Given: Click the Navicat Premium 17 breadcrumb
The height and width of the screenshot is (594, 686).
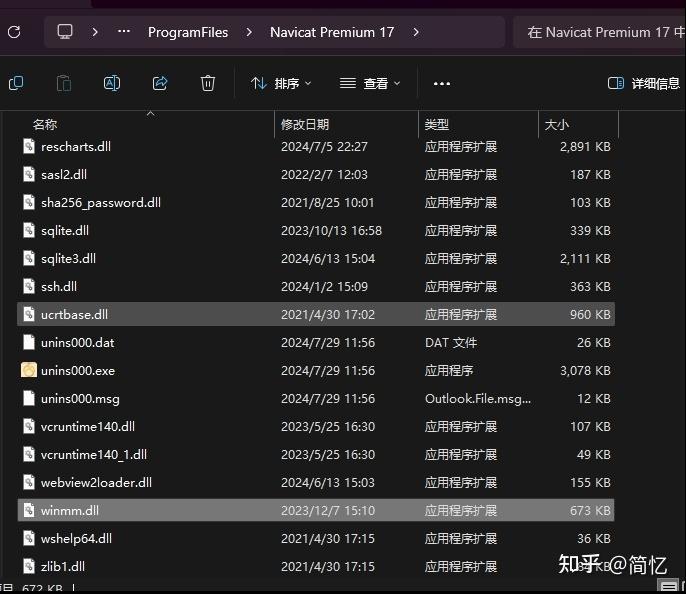Looking at the screenshot, I should click(332, 32).
